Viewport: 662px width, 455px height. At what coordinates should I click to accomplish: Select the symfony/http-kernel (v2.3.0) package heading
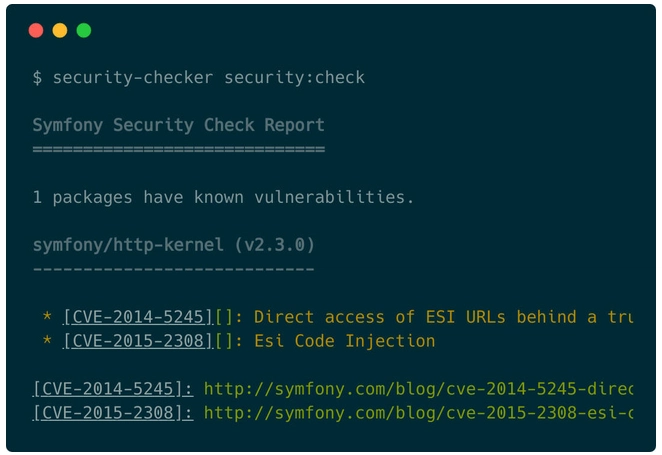(174, 245)
